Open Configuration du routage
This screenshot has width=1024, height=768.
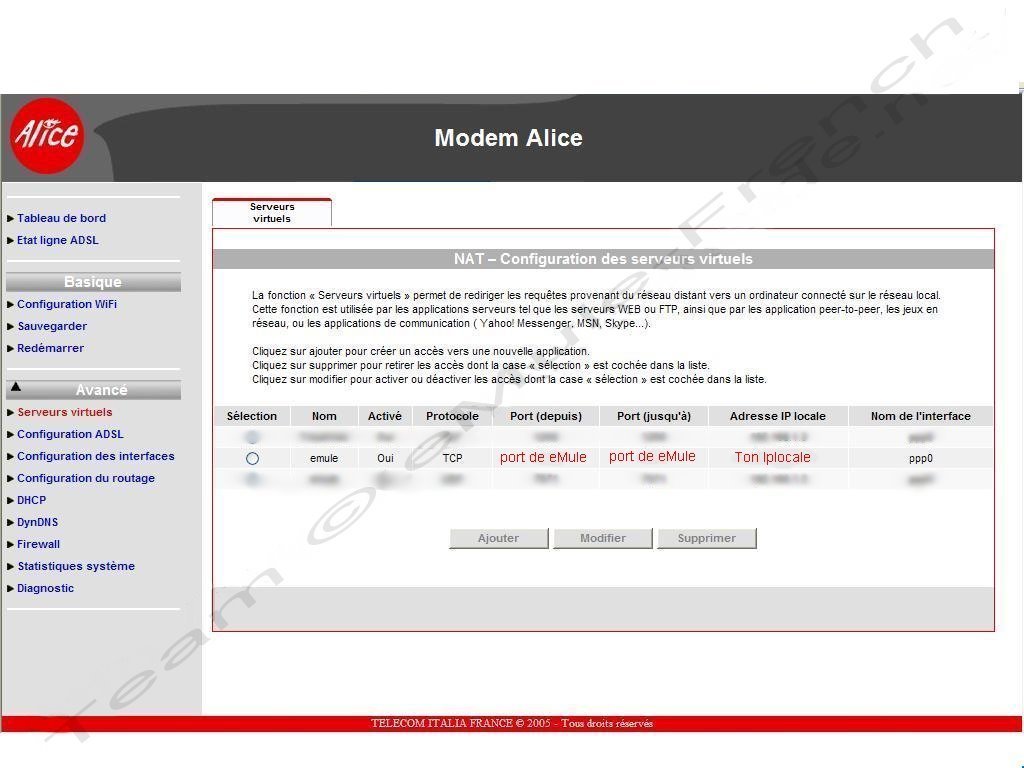click(86, 479)
